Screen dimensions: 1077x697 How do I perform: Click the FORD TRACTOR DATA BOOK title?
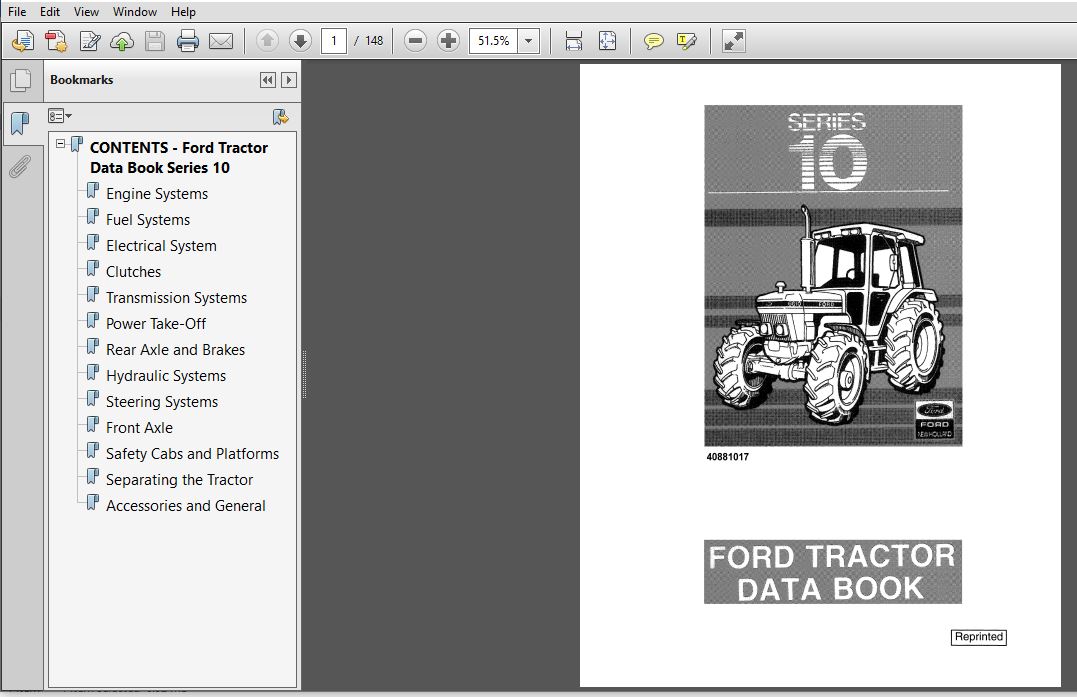point(832,572)
